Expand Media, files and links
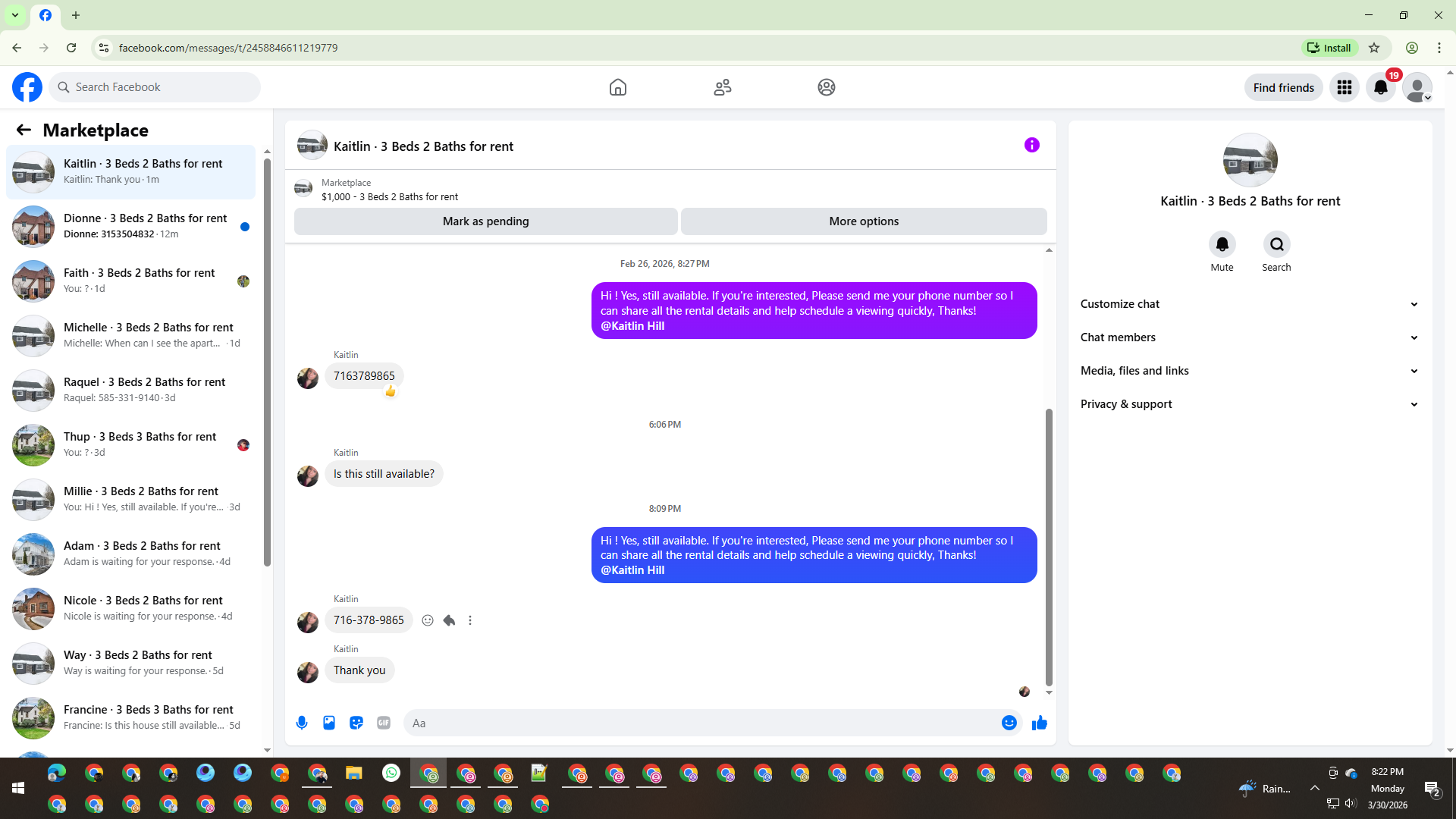This screenshot has height=819, width=1456. click(1249, 371)
